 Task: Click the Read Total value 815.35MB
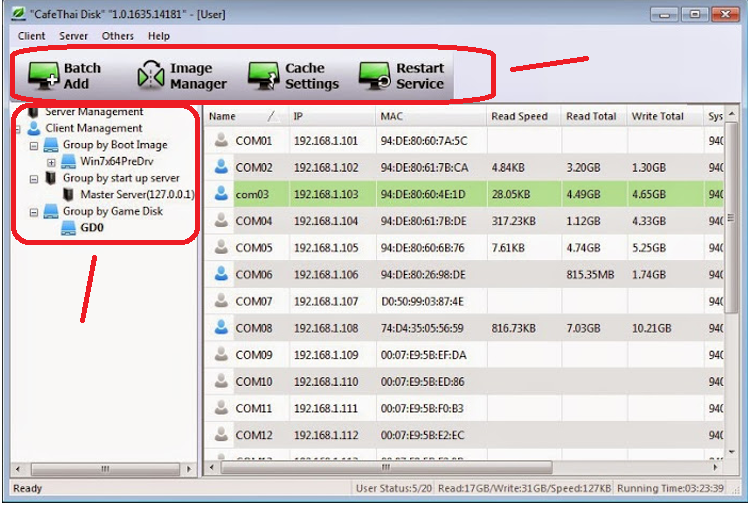pyautogui.click(x=590, y=275)
